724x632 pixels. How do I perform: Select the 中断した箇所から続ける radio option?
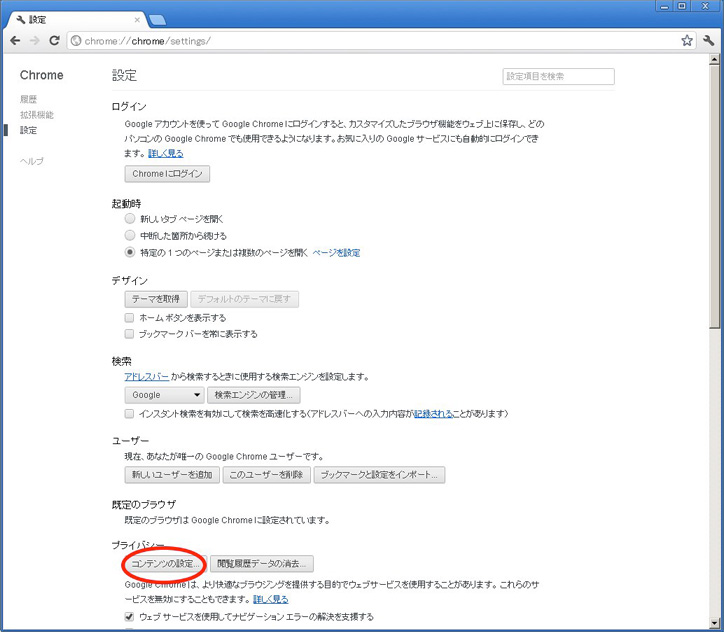(x=130, y=235)
